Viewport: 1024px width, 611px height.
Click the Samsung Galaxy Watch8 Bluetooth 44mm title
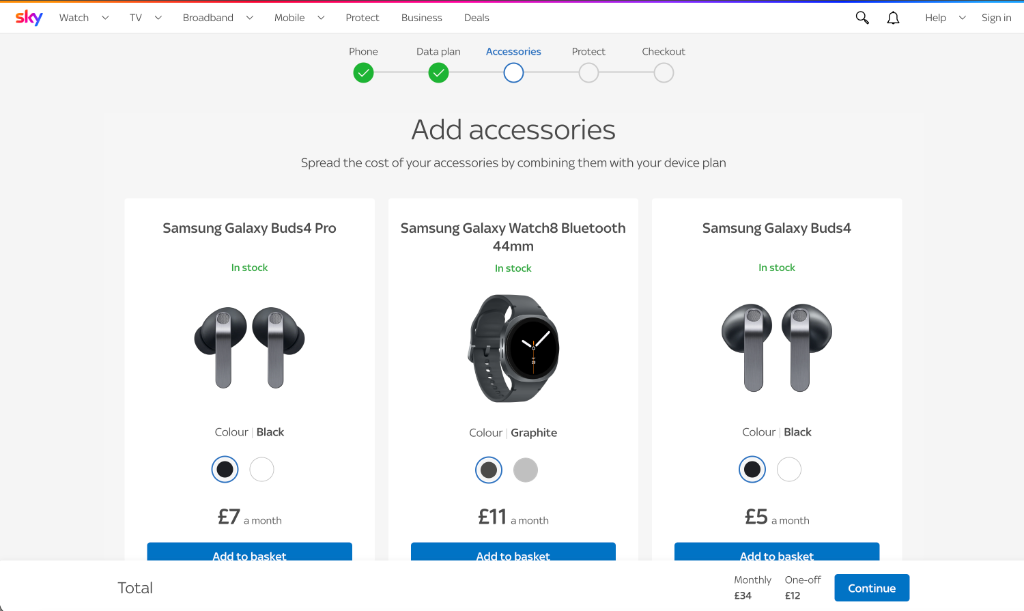point(513,237)
